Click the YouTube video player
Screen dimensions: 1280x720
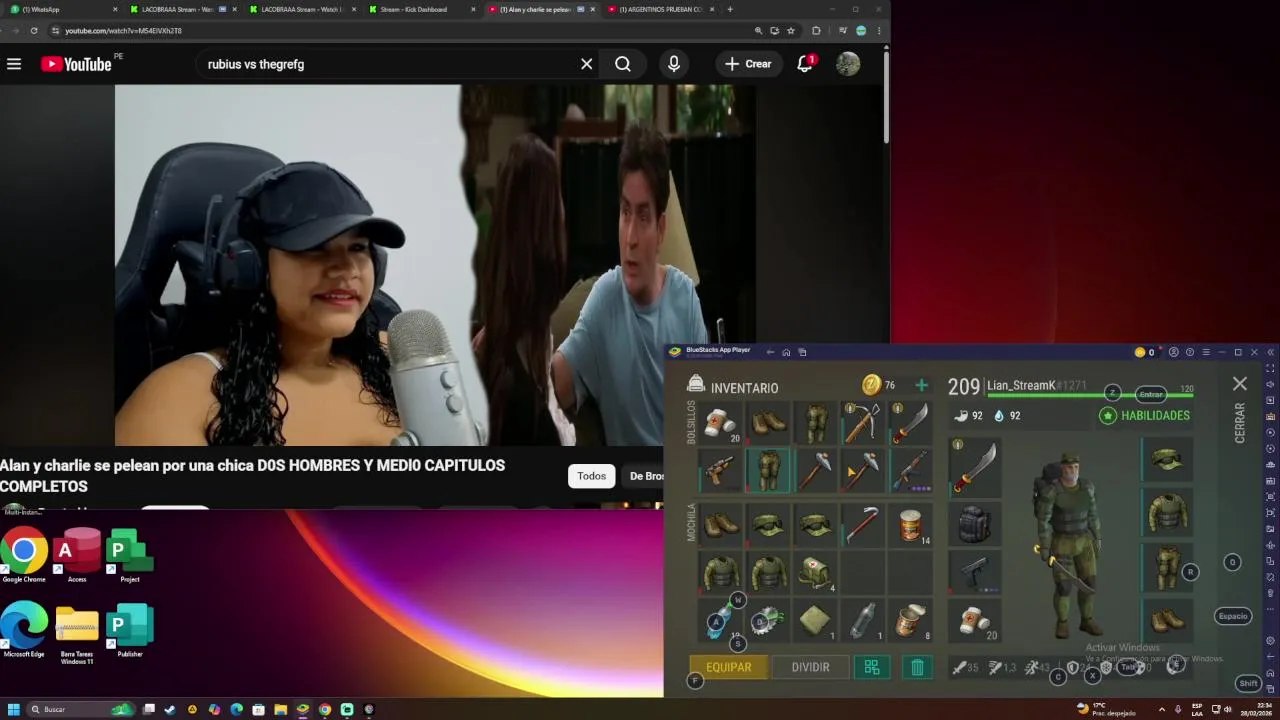(435, 265)
